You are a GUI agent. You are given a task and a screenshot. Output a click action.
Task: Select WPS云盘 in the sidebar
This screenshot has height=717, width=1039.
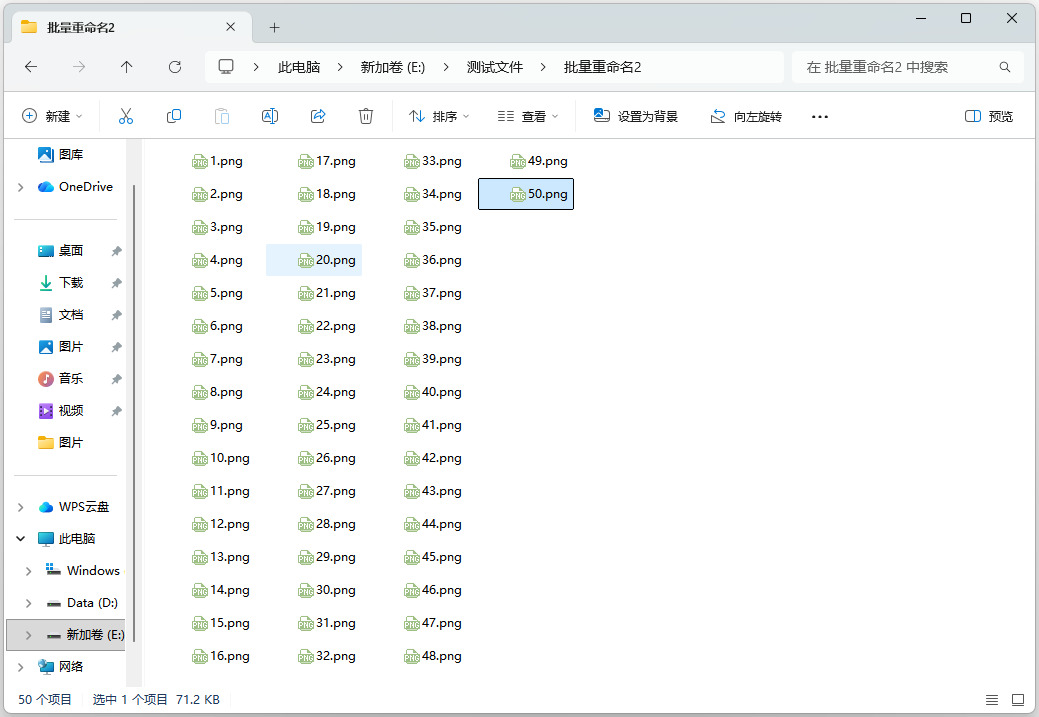[x=74, y=507]
